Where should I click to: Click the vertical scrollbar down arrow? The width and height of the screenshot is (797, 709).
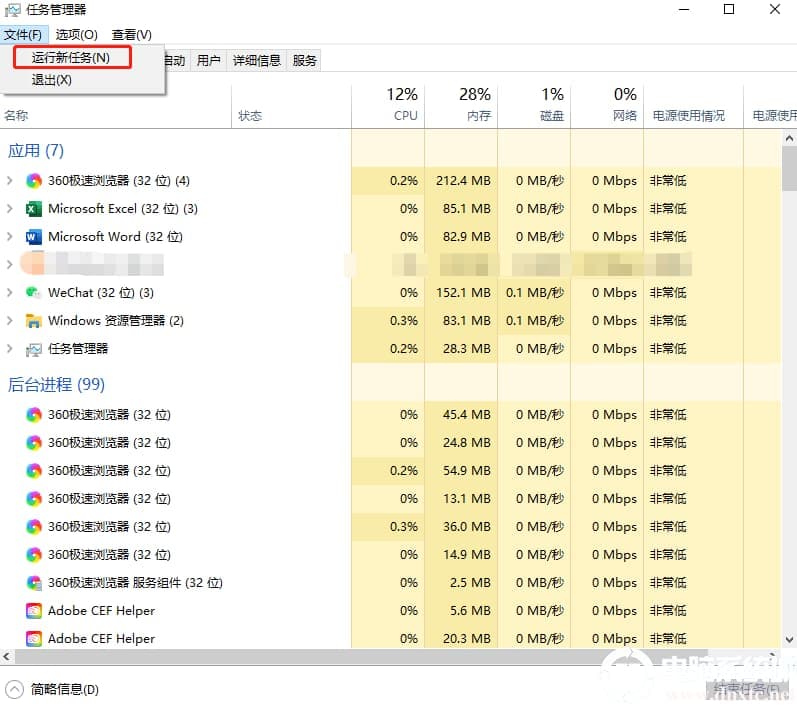tap(789, 639)
